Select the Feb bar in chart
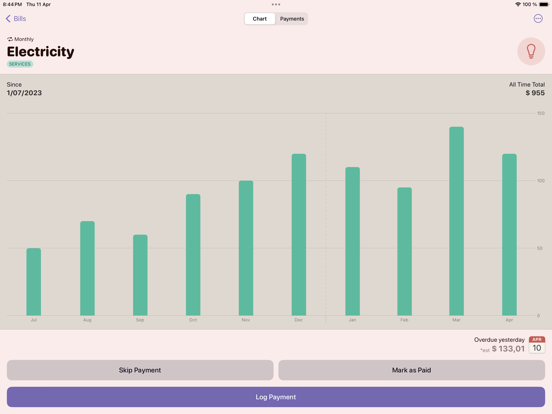 pos(404,251)
